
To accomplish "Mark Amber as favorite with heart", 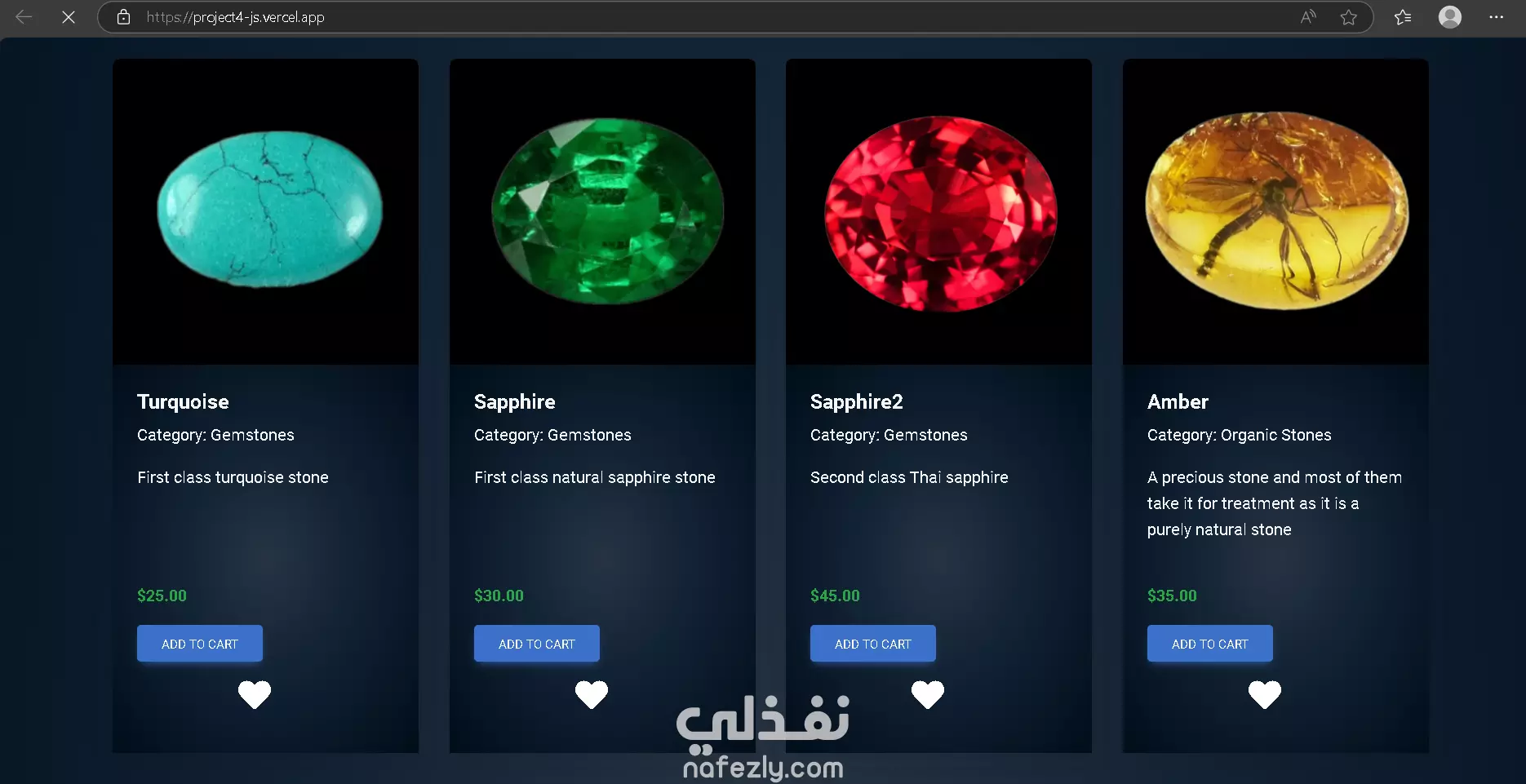I will click(x=1265, y=694).
